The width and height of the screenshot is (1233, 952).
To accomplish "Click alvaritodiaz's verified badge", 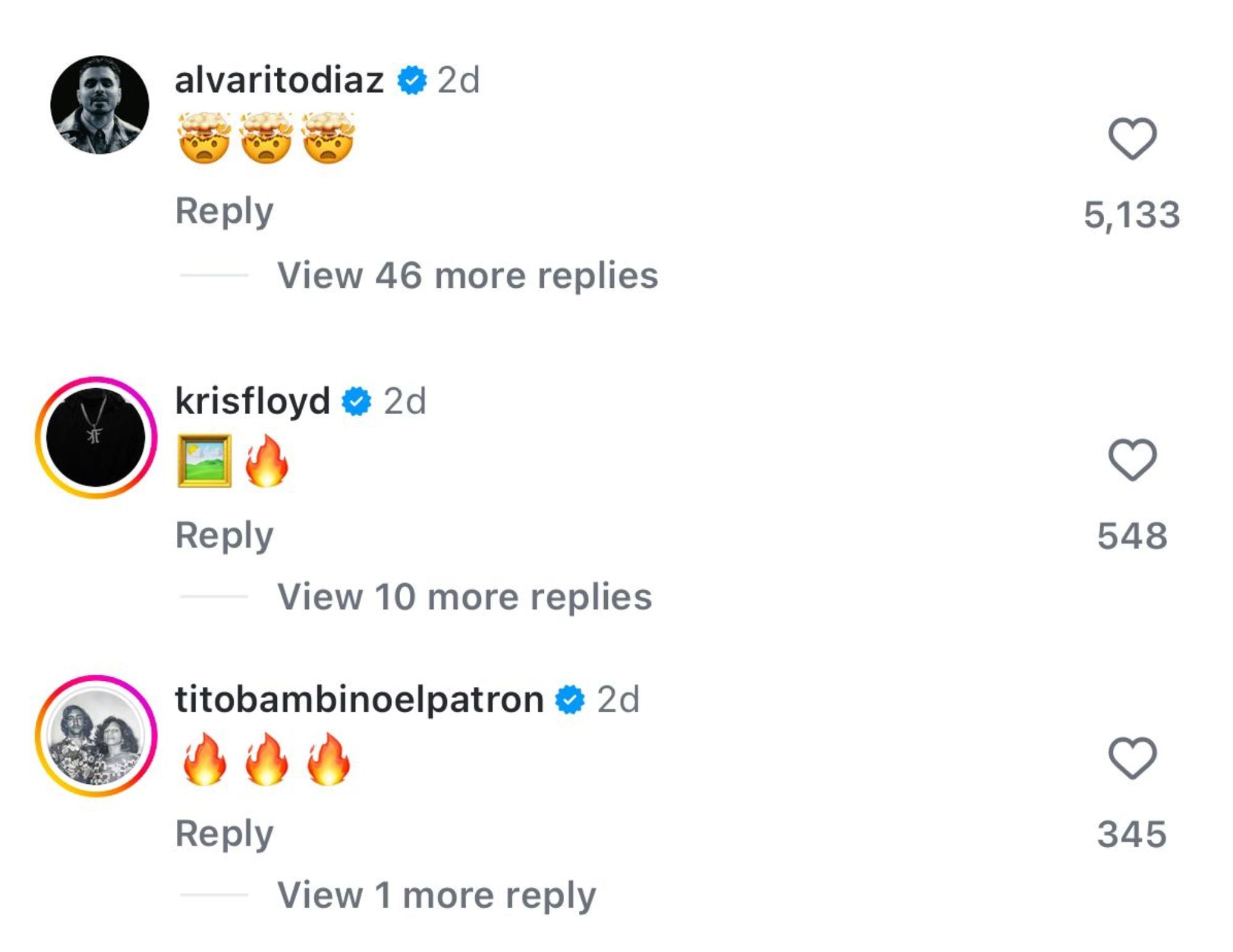I will click(x=412, y=80).
